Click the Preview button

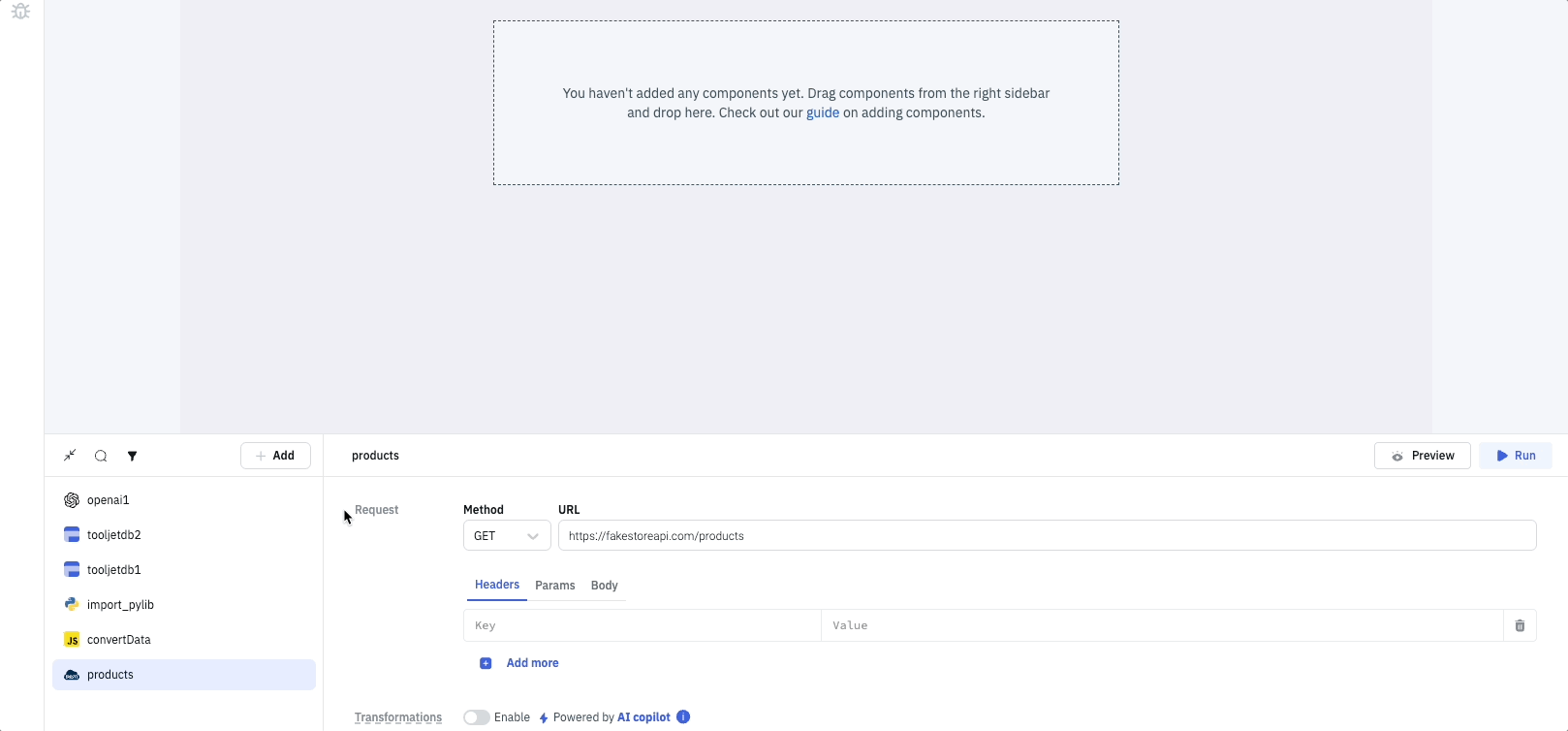click(x=1422, y=456)
